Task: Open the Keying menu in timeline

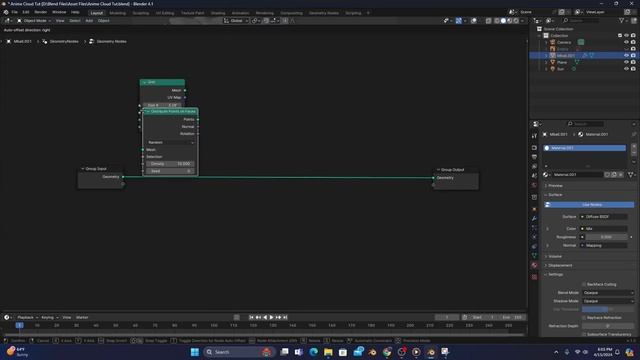Action: [x=49, y=317]
